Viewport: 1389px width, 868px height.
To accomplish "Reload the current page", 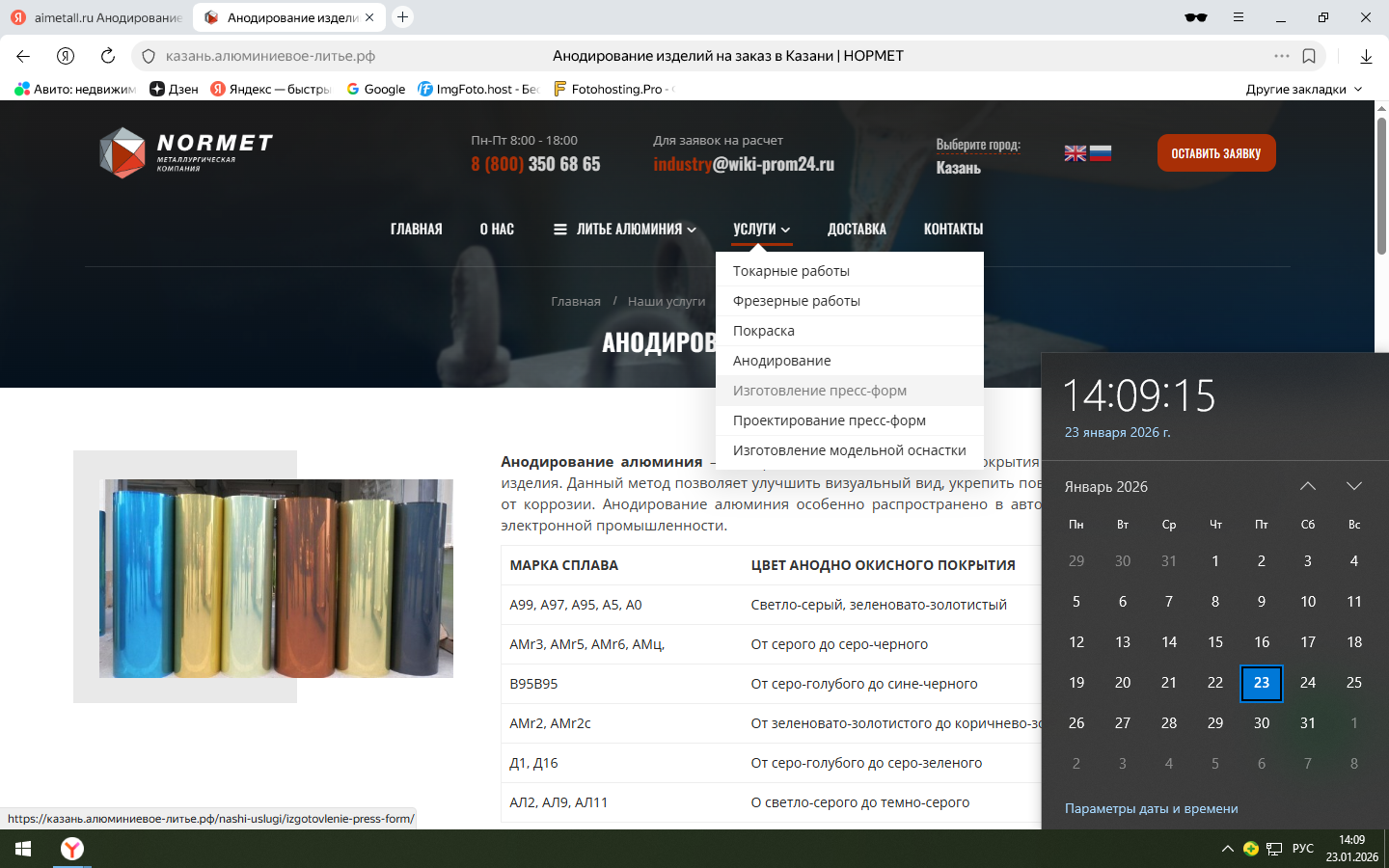I will point(108,56).
